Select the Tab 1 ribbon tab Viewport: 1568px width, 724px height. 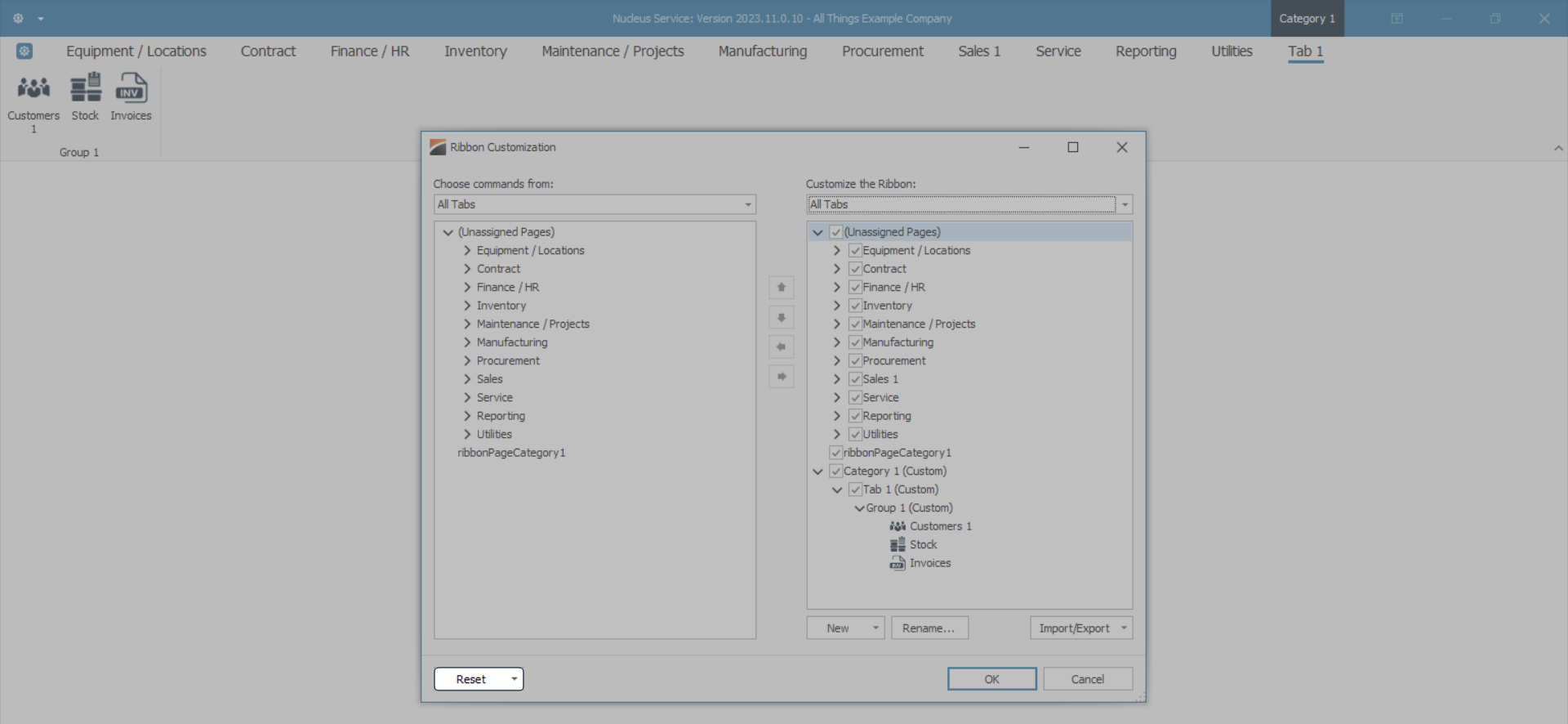coord(1306,51)
